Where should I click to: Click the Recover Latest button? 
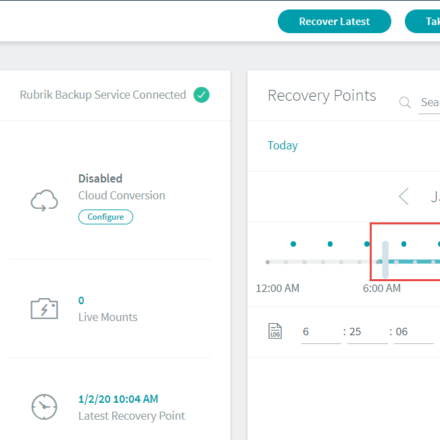[x=334, y=21]
